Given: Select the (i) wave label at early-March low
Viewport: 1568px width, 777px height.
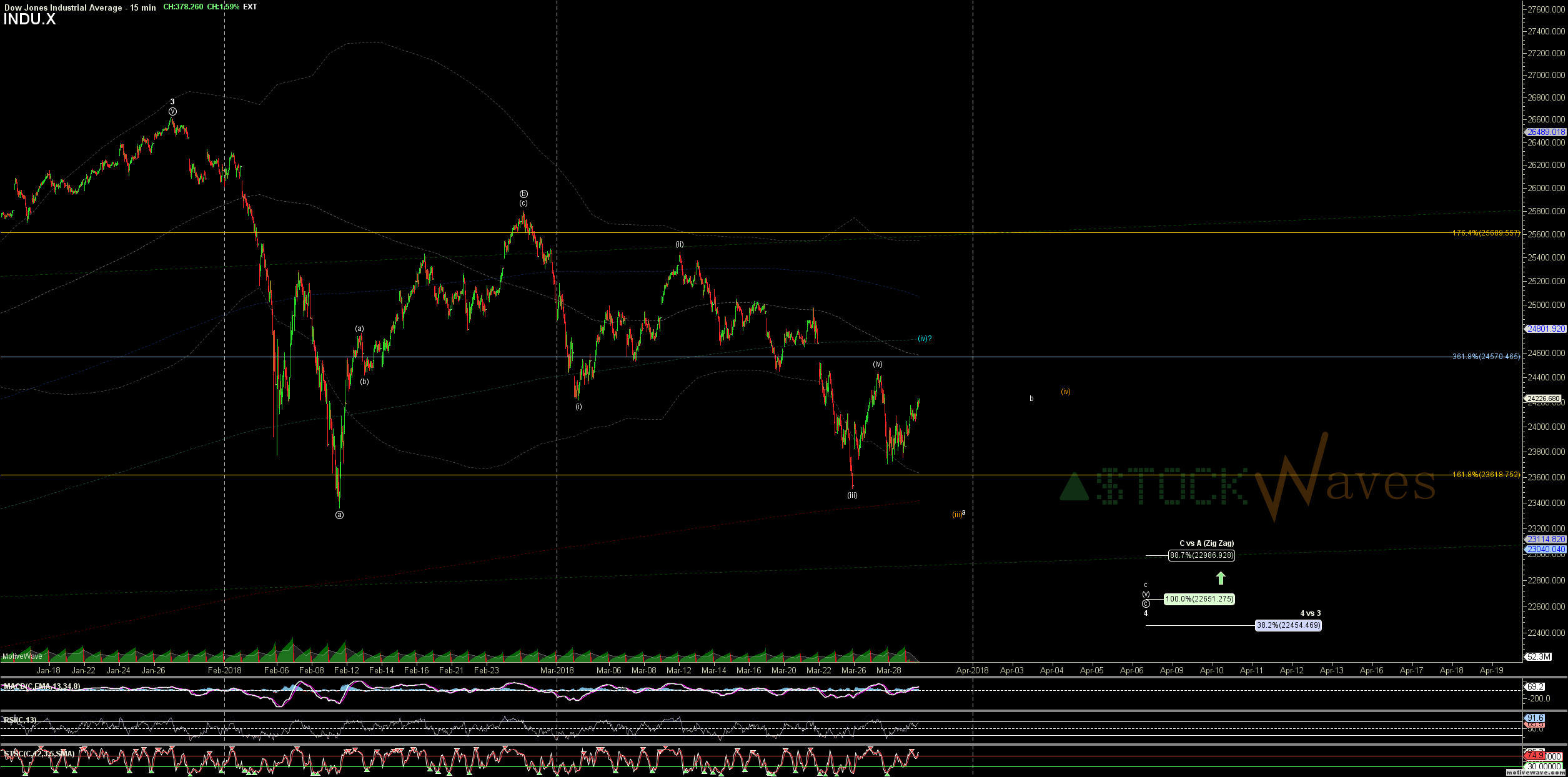Looking at the screenshot, I should 578,407.
